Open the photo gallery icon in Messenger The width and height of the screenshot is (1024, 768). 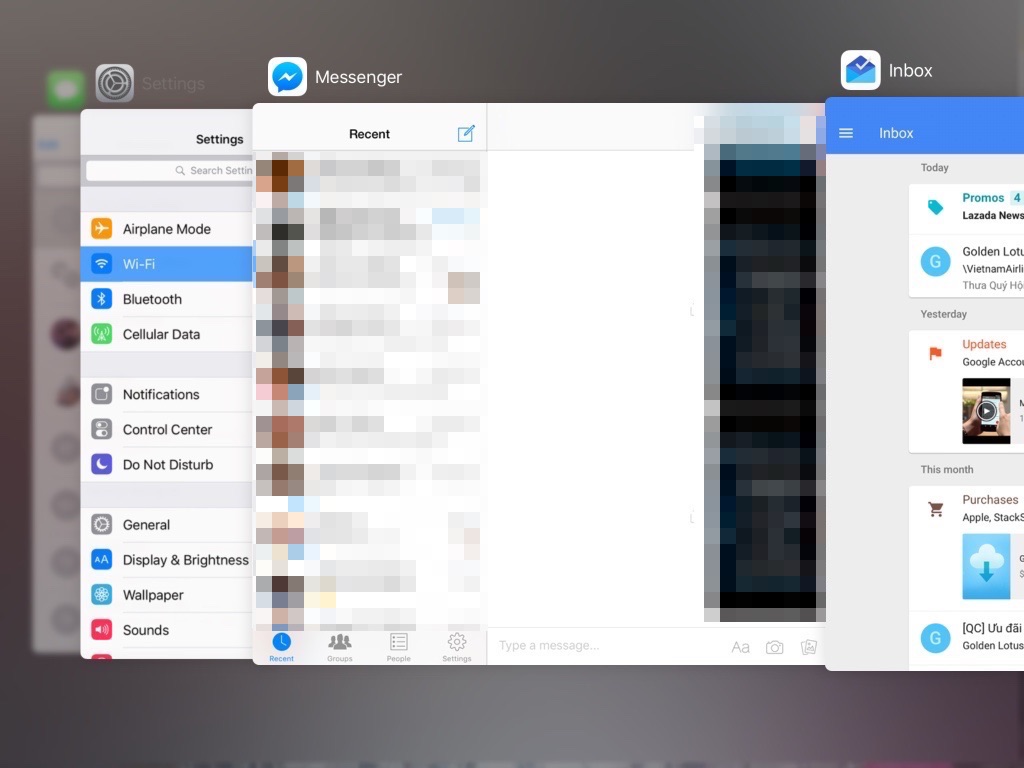pyautogui.click(x=809, y=647)
